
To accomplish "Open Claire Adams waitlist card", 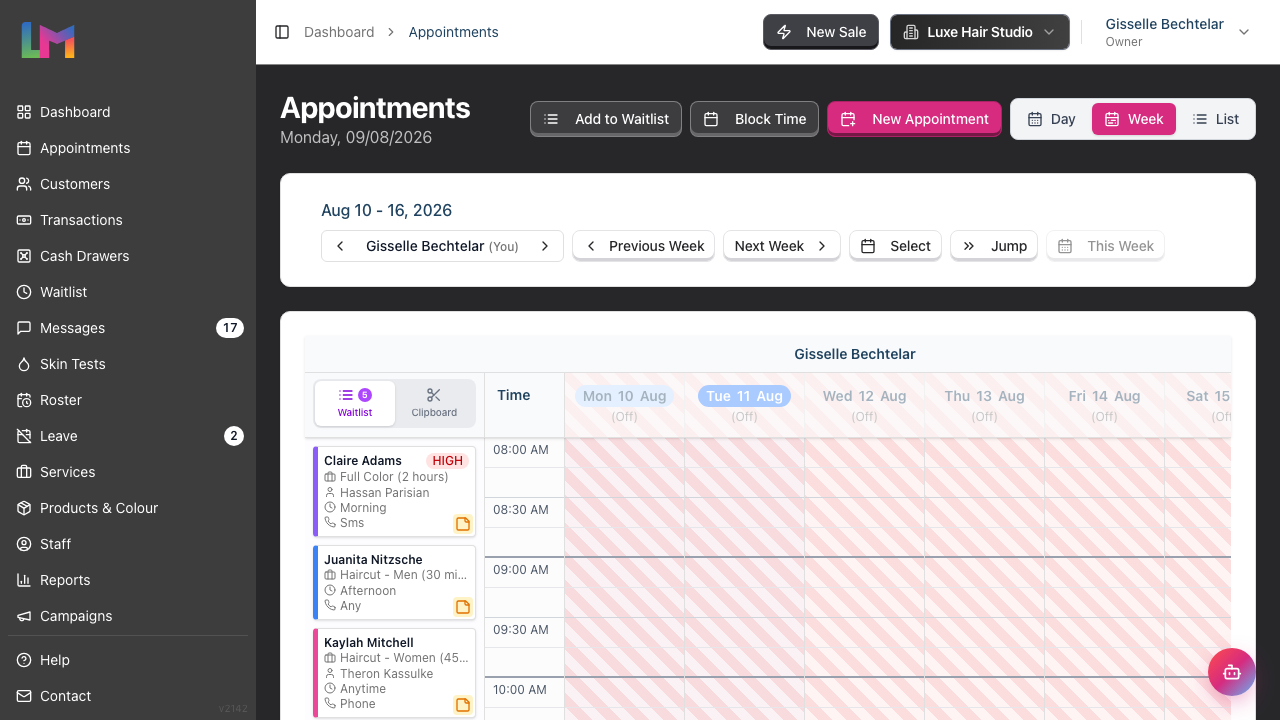I will [394, 491].
